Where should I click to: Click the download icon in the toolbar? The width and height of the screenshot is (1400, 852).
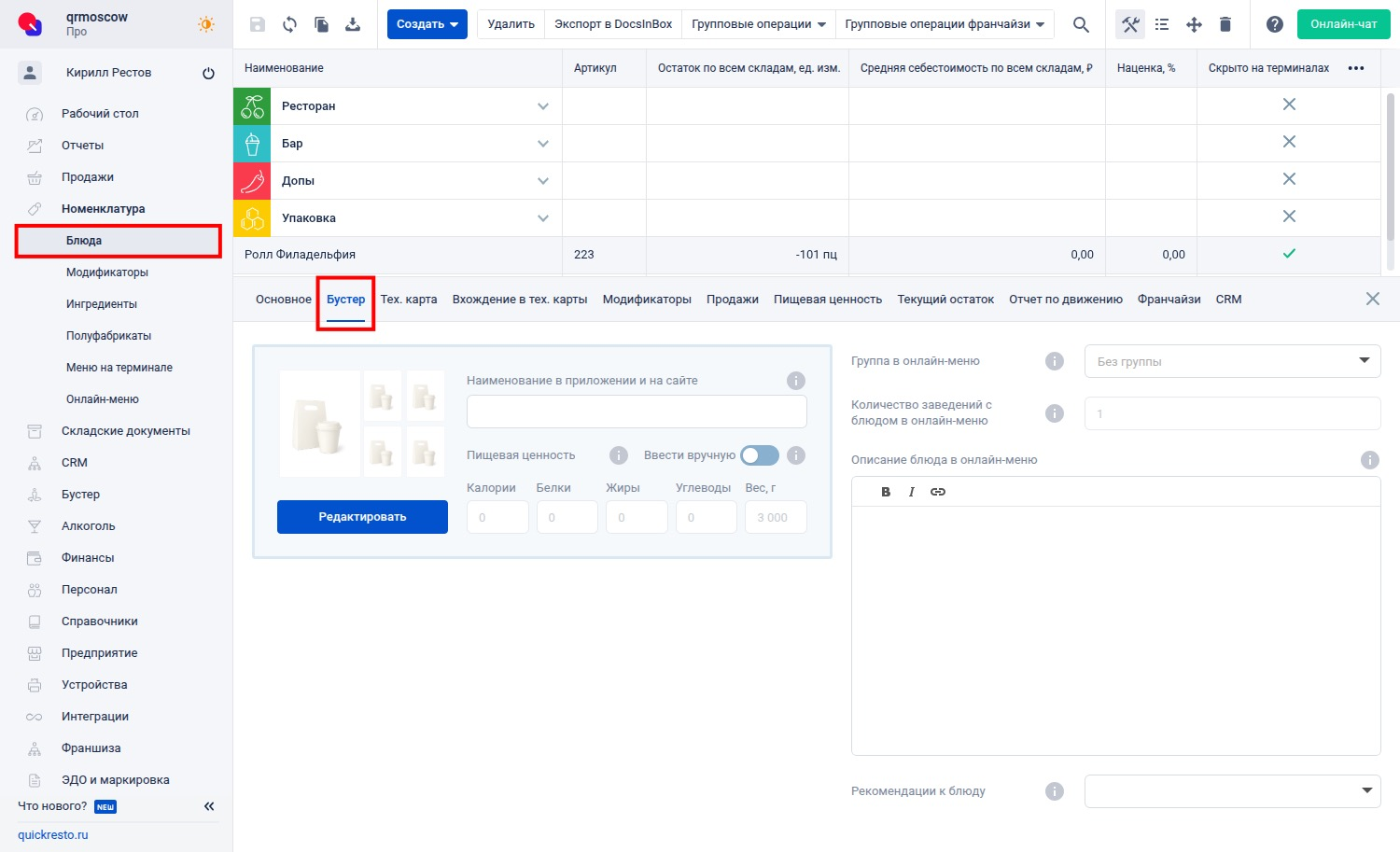pyautogui.click(x=353, y=24)
